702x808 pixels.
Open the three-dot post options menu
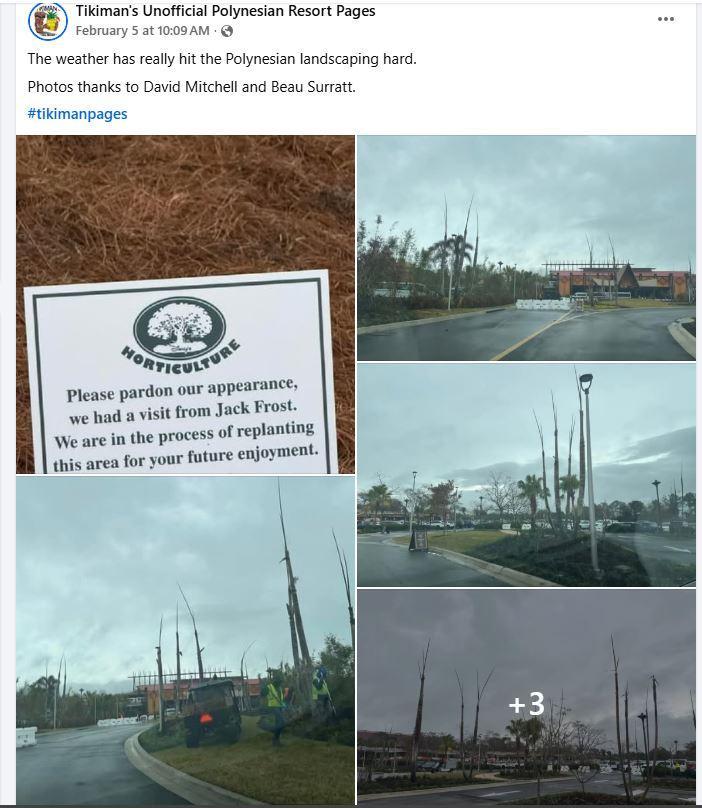click(665, 19)
